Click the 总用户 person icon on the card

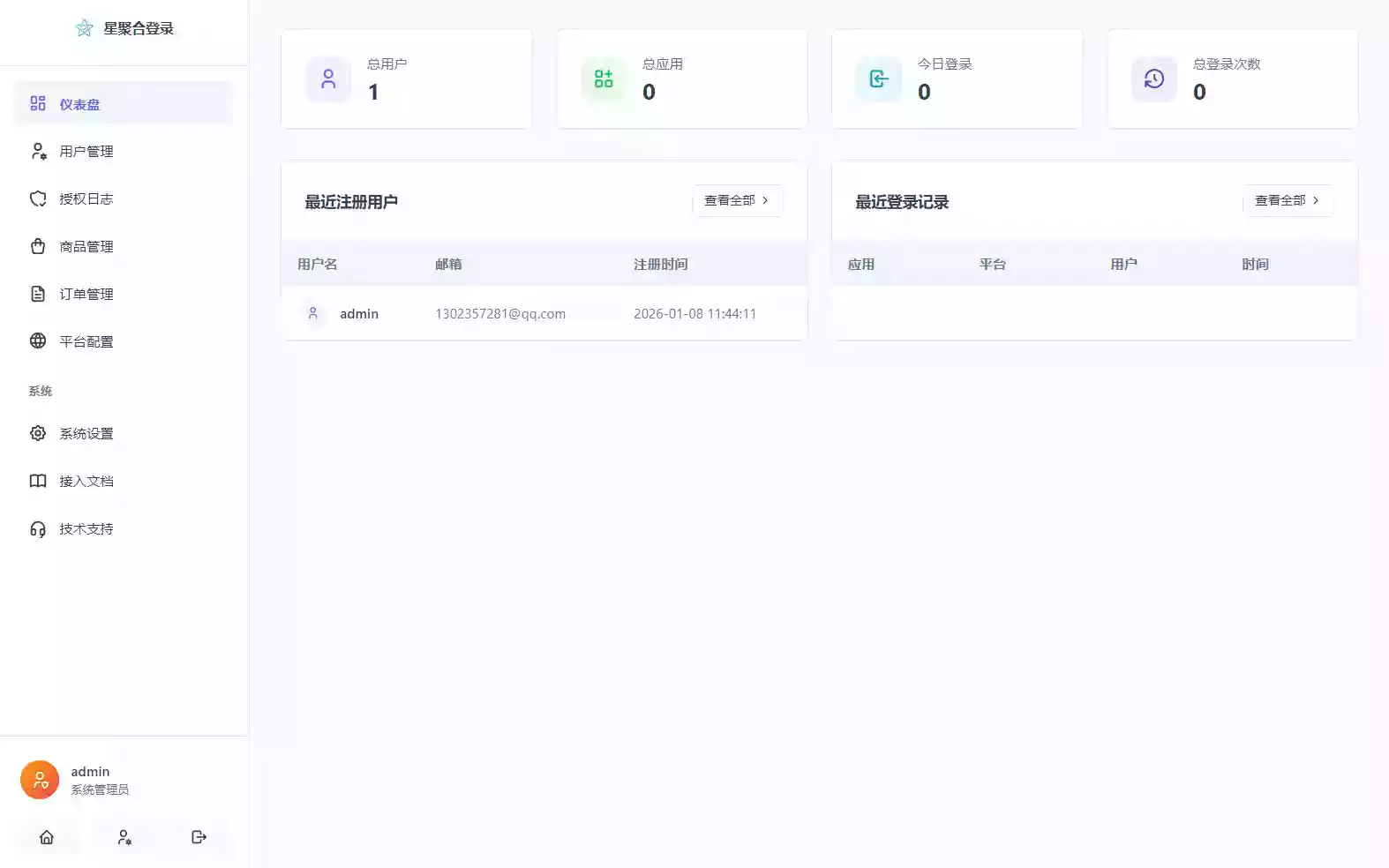point(328,79)
